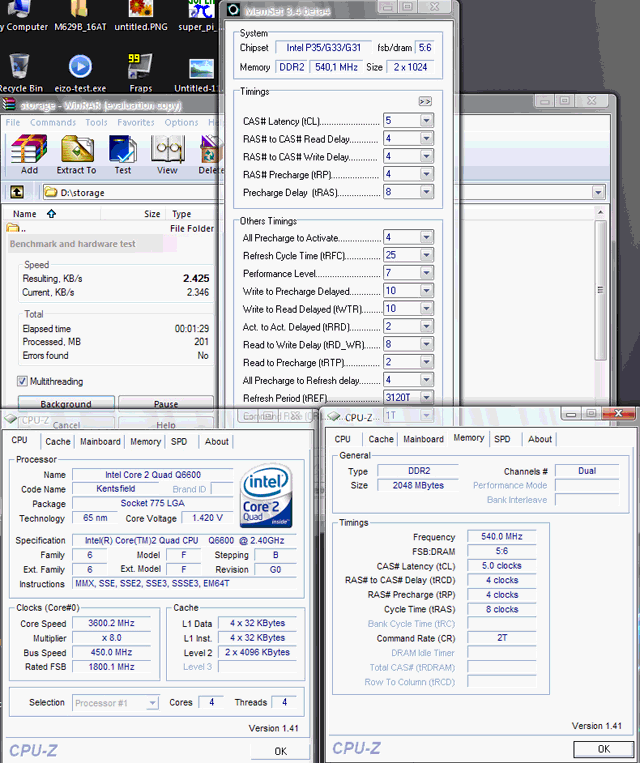The height and width of the screenshot is (763, 640).
Task: Open the WinRAR Commands menu
Action: point(53,123)
